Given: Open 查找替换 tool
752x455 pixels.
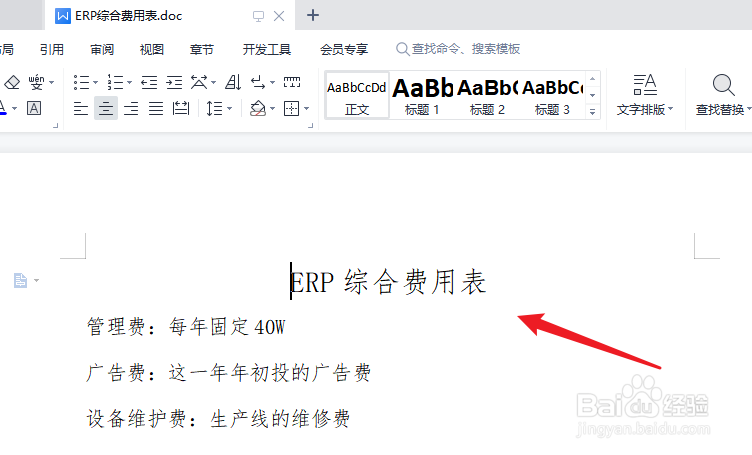Looking at the screenshot, I should (723, 95).
